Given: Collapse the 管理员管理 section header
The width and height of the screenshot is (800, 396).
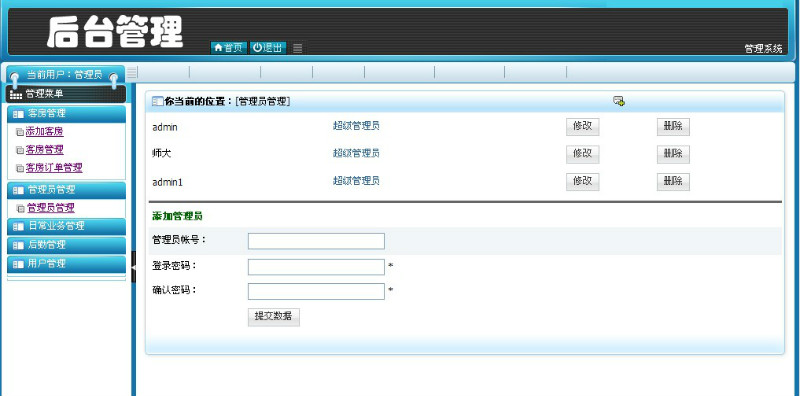Looking at the screenshot, I should pyautogui.click(x=66, y=190).
